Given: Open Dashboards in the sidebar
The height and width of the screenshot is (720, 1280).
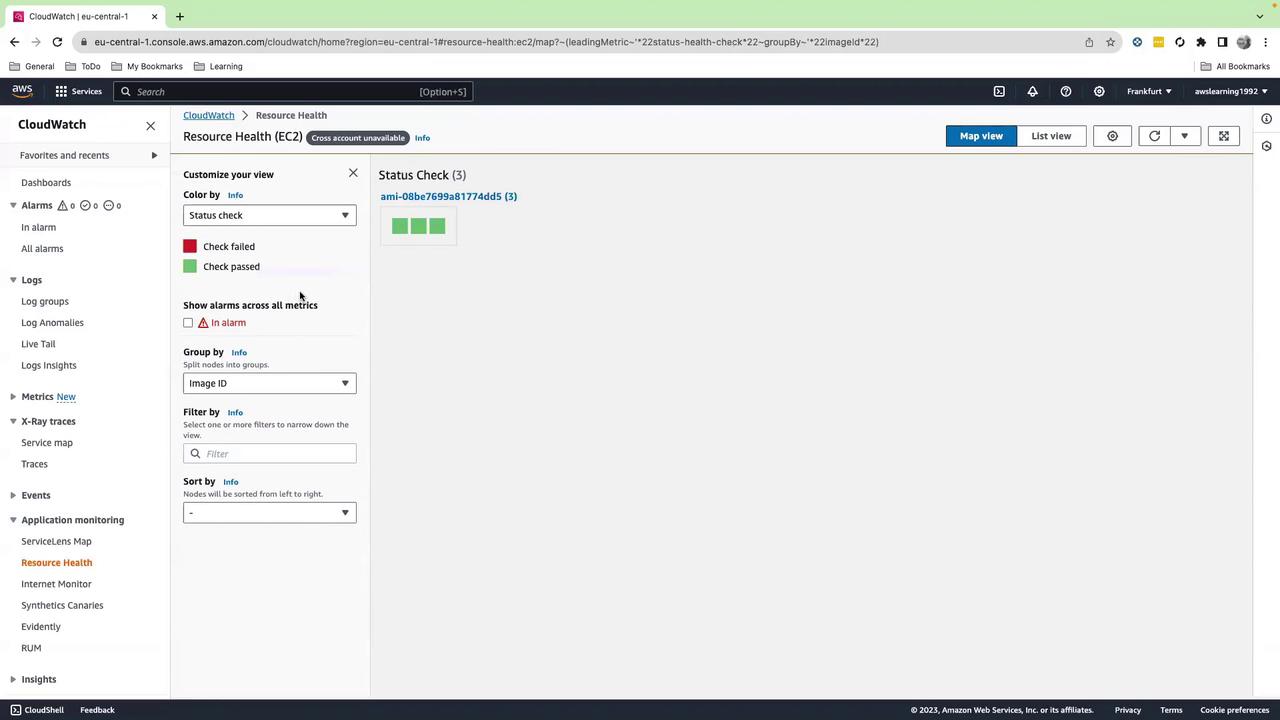Looking at the screenshot, I should pos(46,183).
